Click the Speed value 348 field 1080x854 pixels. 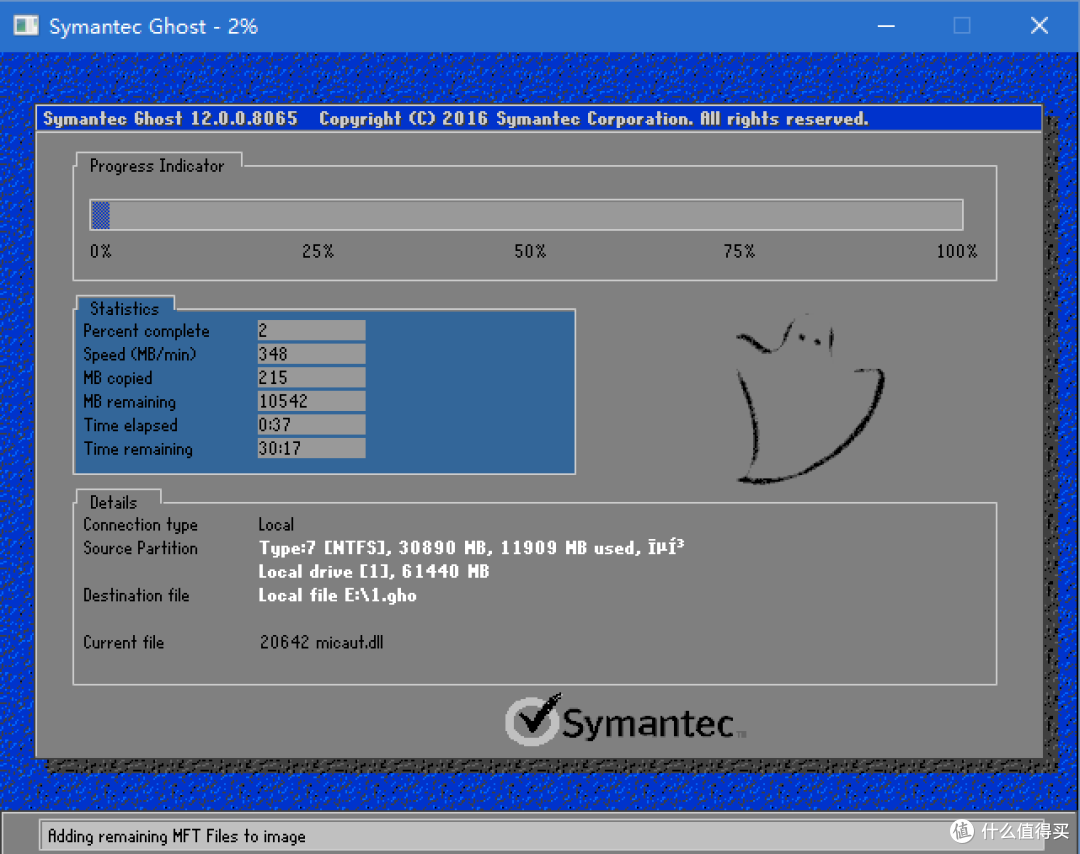tap(311, 354)
